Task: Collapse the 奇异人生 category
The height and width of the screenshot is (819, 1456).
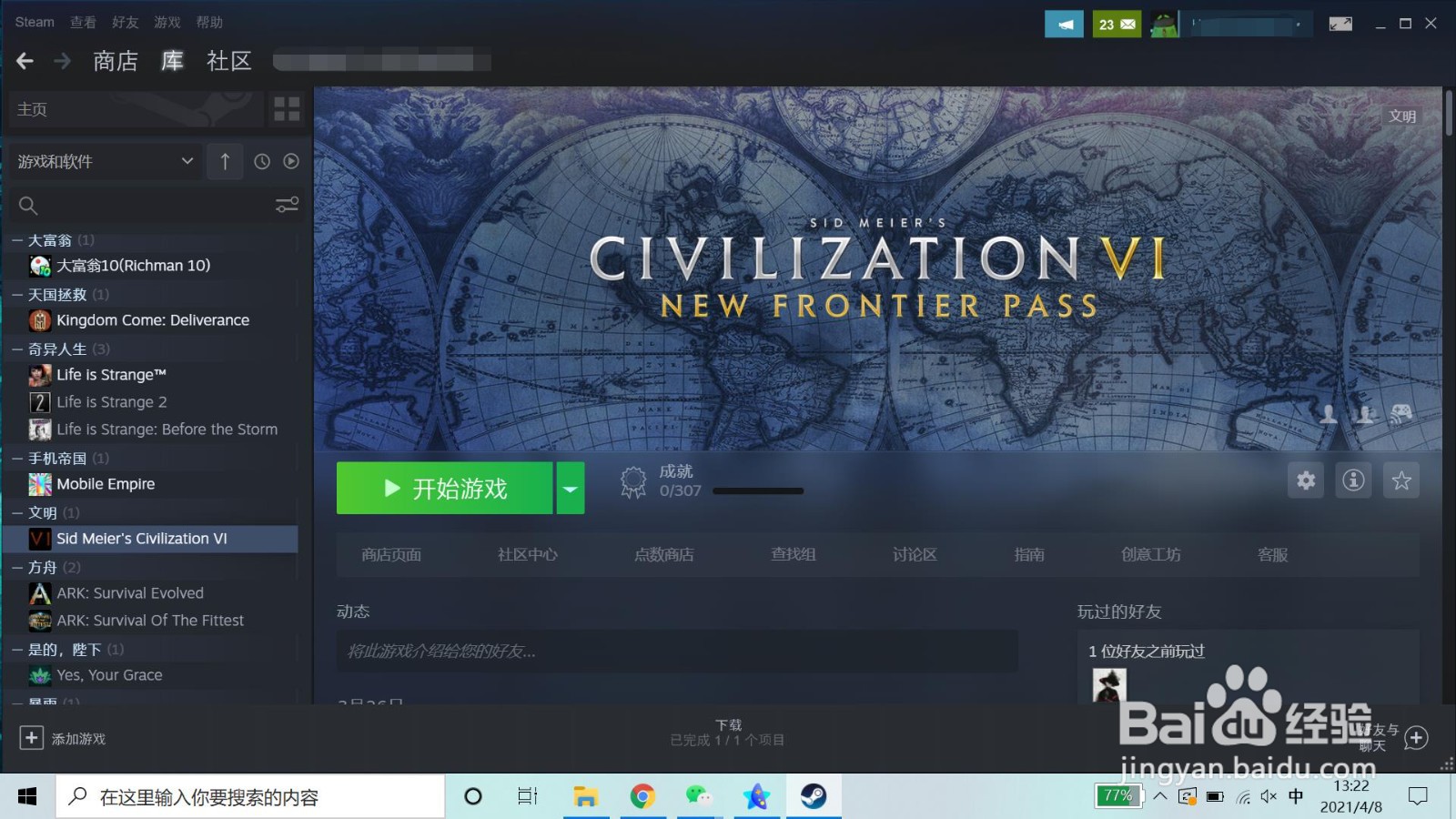Action: (x=17, y=349)
